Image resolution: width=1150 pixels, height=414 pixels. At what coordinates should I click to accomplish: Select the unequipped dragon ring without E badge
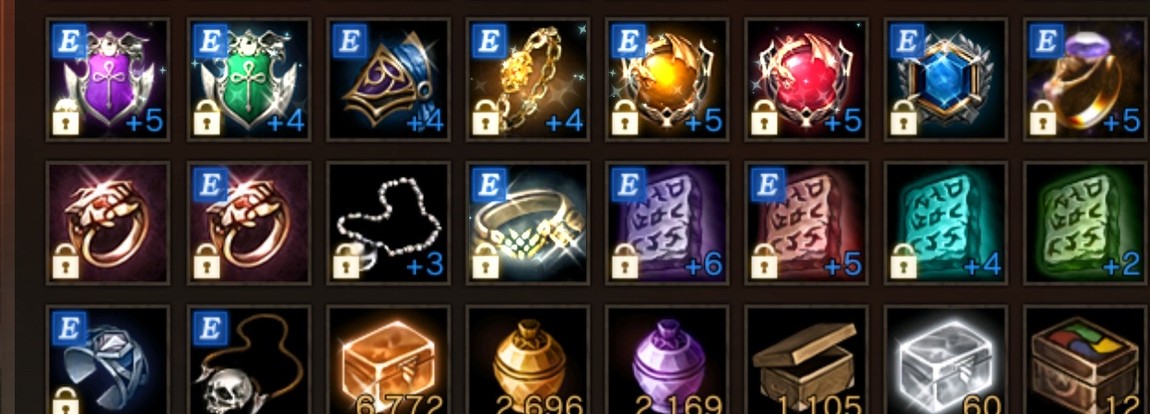108,223
